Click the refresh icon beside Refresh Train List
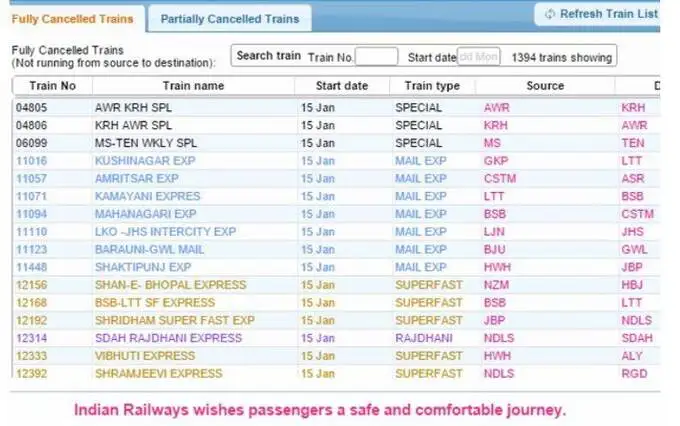 pos(548,14)
